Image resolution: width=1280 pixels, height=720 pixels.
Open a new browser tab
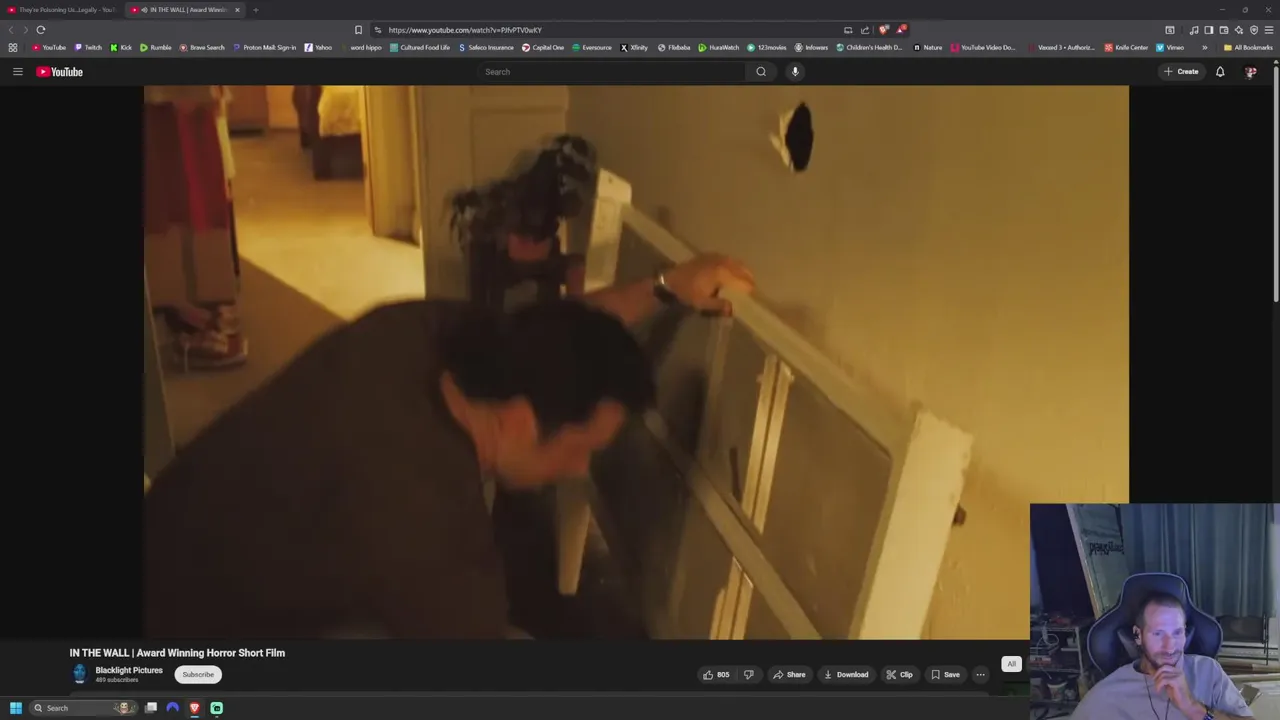pos(255,10)
